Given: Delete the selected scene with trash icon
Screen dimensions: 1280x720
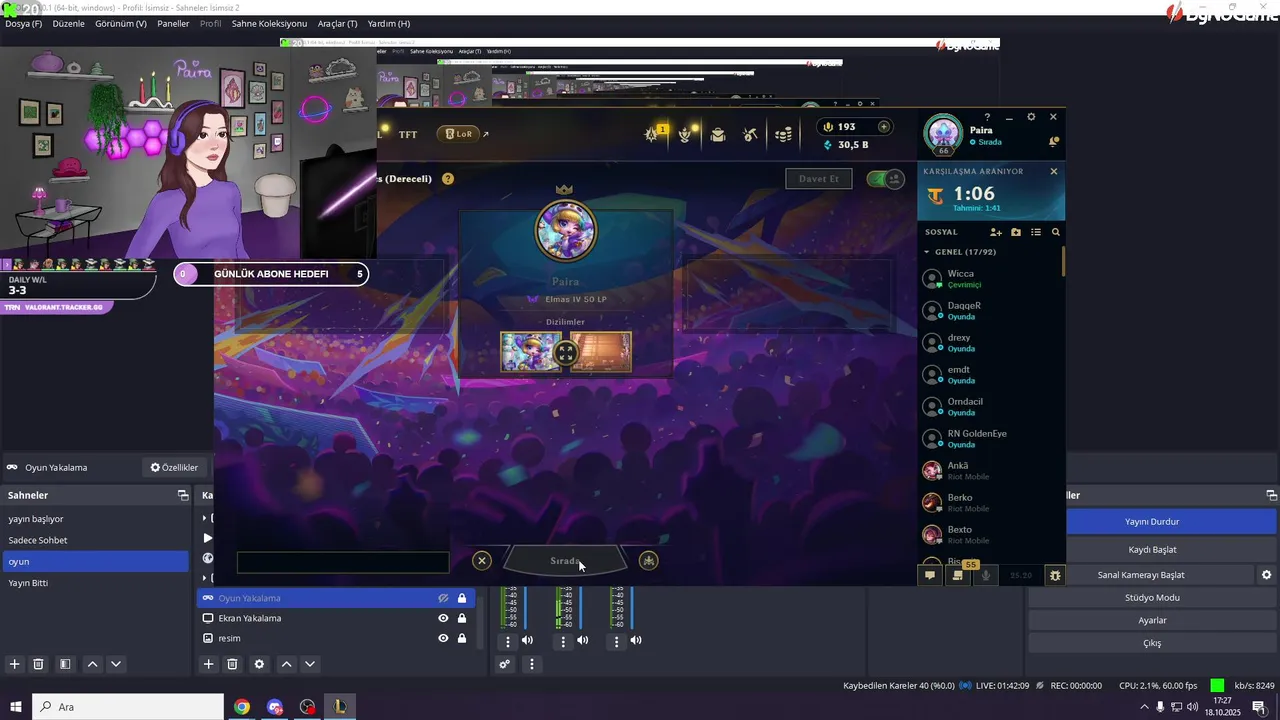Looking at the screenshot, I should point(38,664).
